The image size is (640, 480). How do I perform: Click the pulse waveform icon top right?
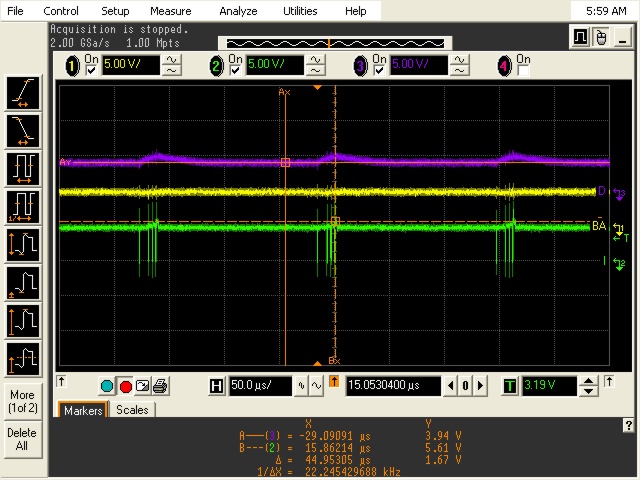(580, 37)
